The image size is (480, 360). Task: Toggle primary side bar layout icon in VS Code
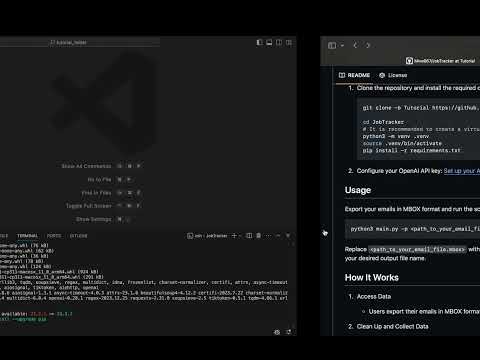[x=259, y=42]
